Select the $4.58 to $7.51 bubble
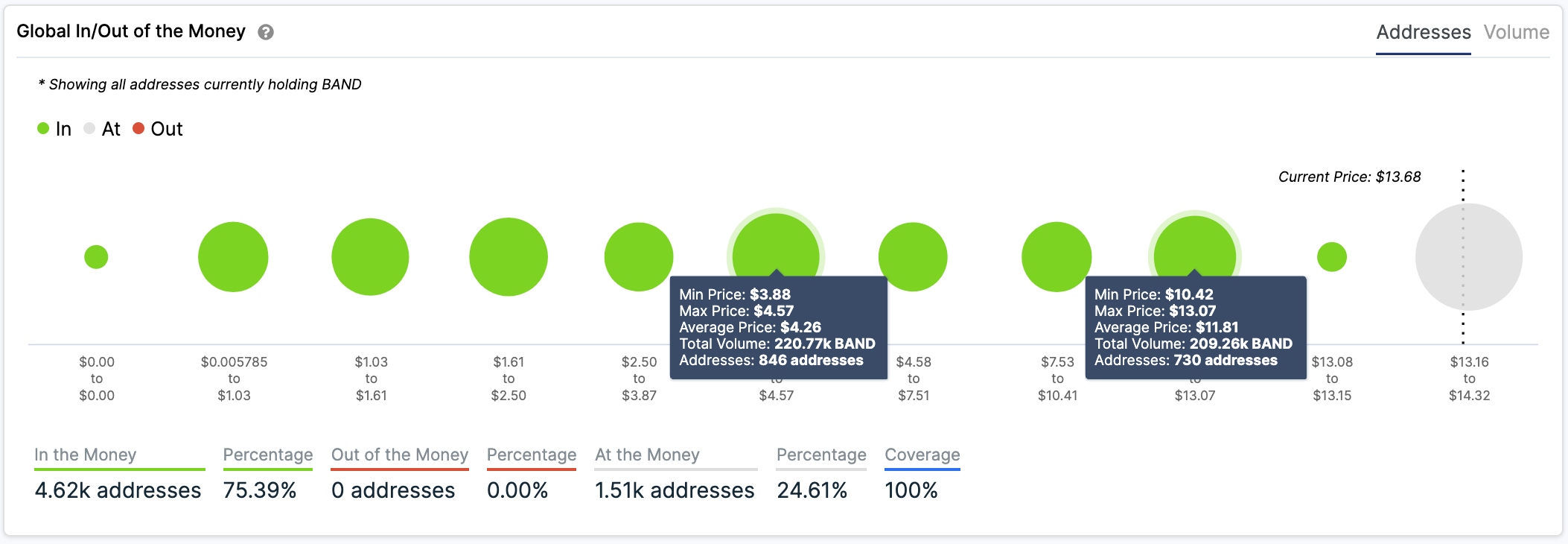Image resolution: width=1568 pixels, height=544 pixels. pyautogui.click(x=914, y=256)
